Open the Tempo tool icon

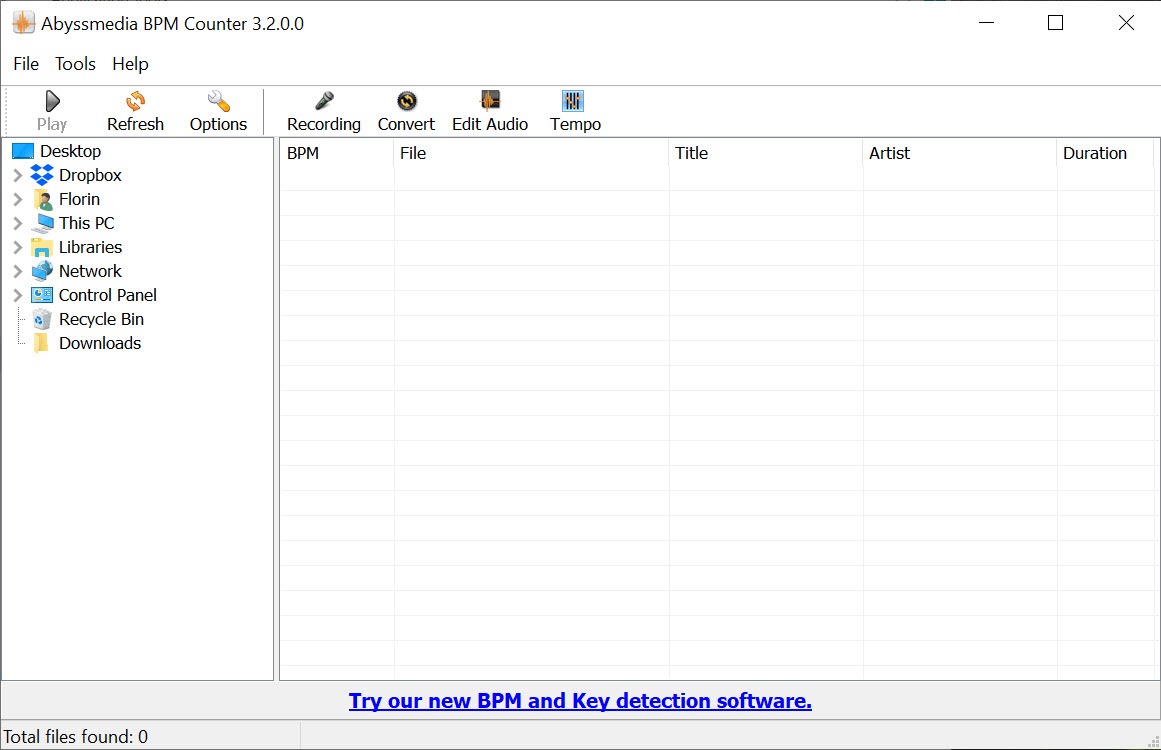point(573,101)
